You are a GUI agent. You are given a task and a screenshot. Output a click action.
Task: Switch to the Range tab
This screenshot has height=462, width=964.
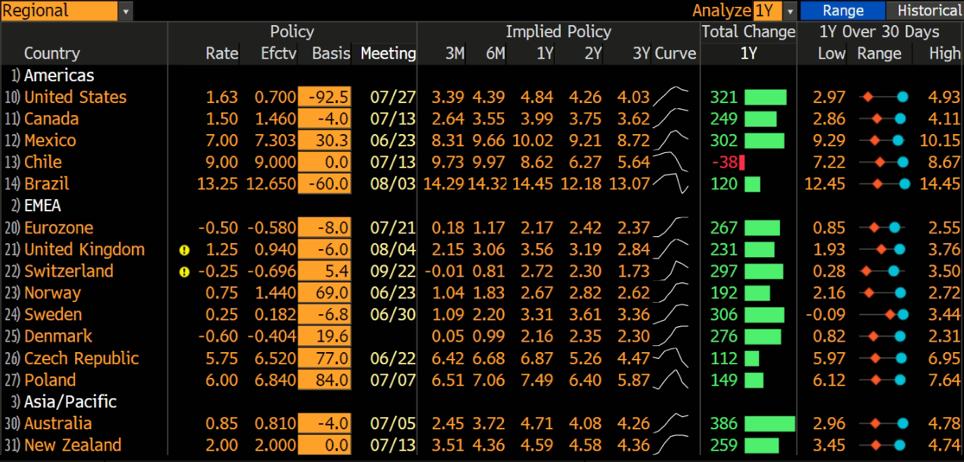click(843, 10)
